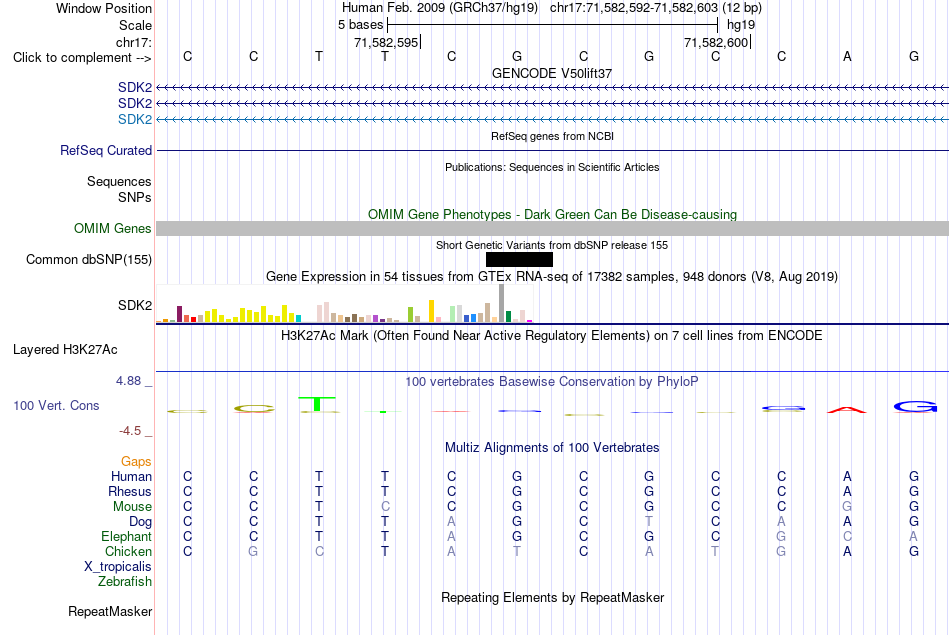Viewport: 950px width, 635px height.
Task: Open the RepeatMasker track label
Action: point(110,611)
